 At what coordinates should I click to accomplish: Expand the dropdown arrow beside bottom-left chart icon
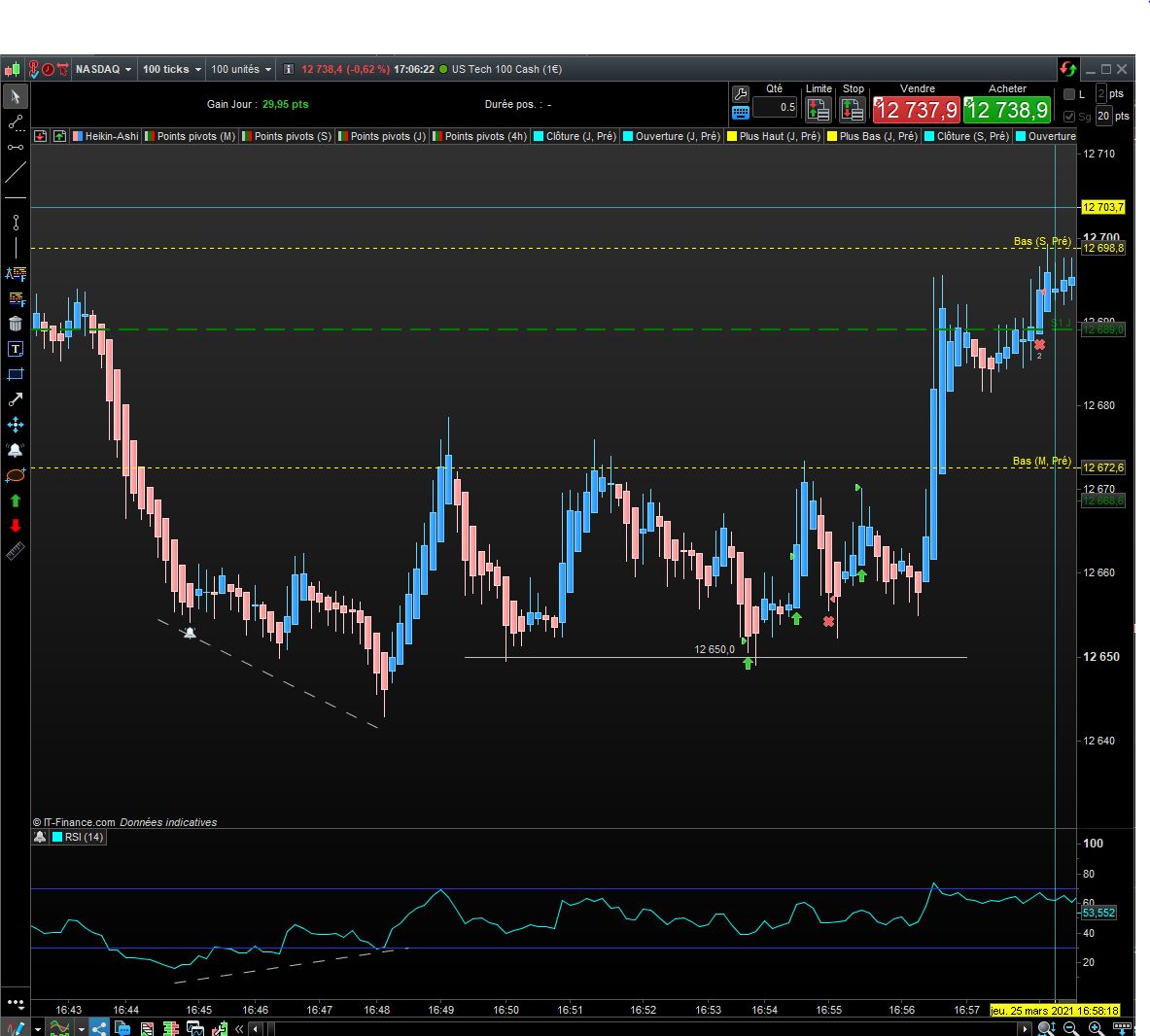(x=37, y=1028)
